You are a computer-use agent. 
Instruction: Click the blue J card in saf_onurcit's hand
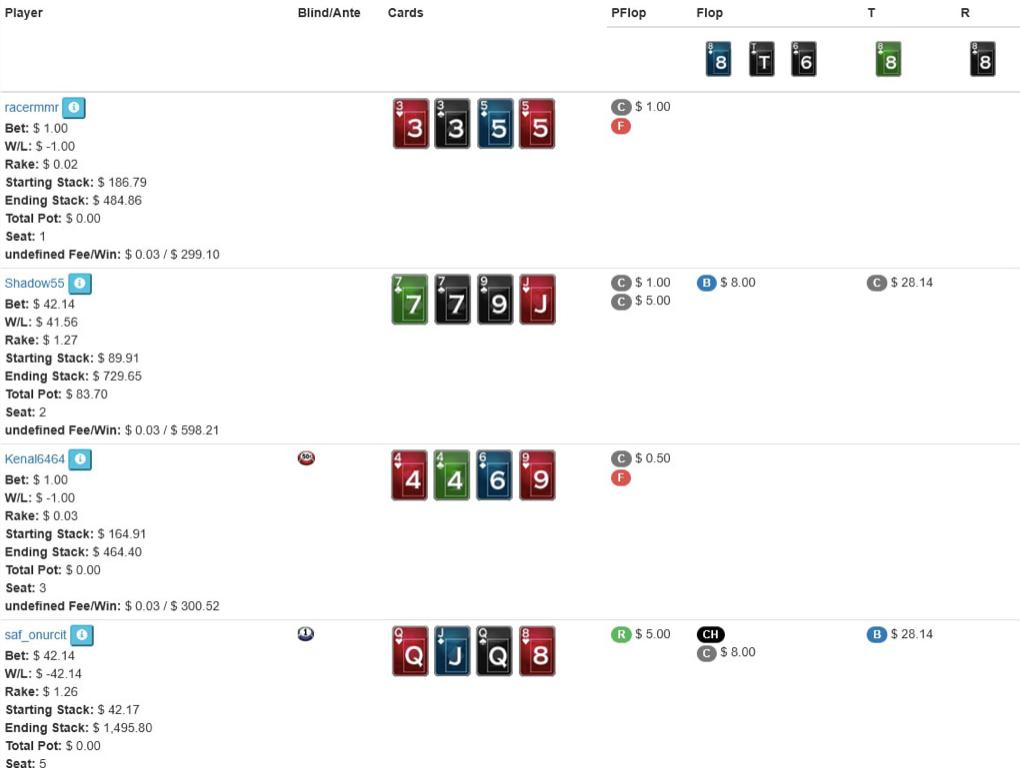pyautogui.click(x=452, y=651)
